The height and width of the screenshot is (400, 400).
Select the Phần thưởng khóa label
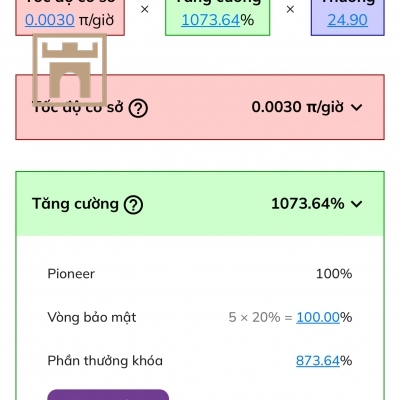tap(105, 361)
